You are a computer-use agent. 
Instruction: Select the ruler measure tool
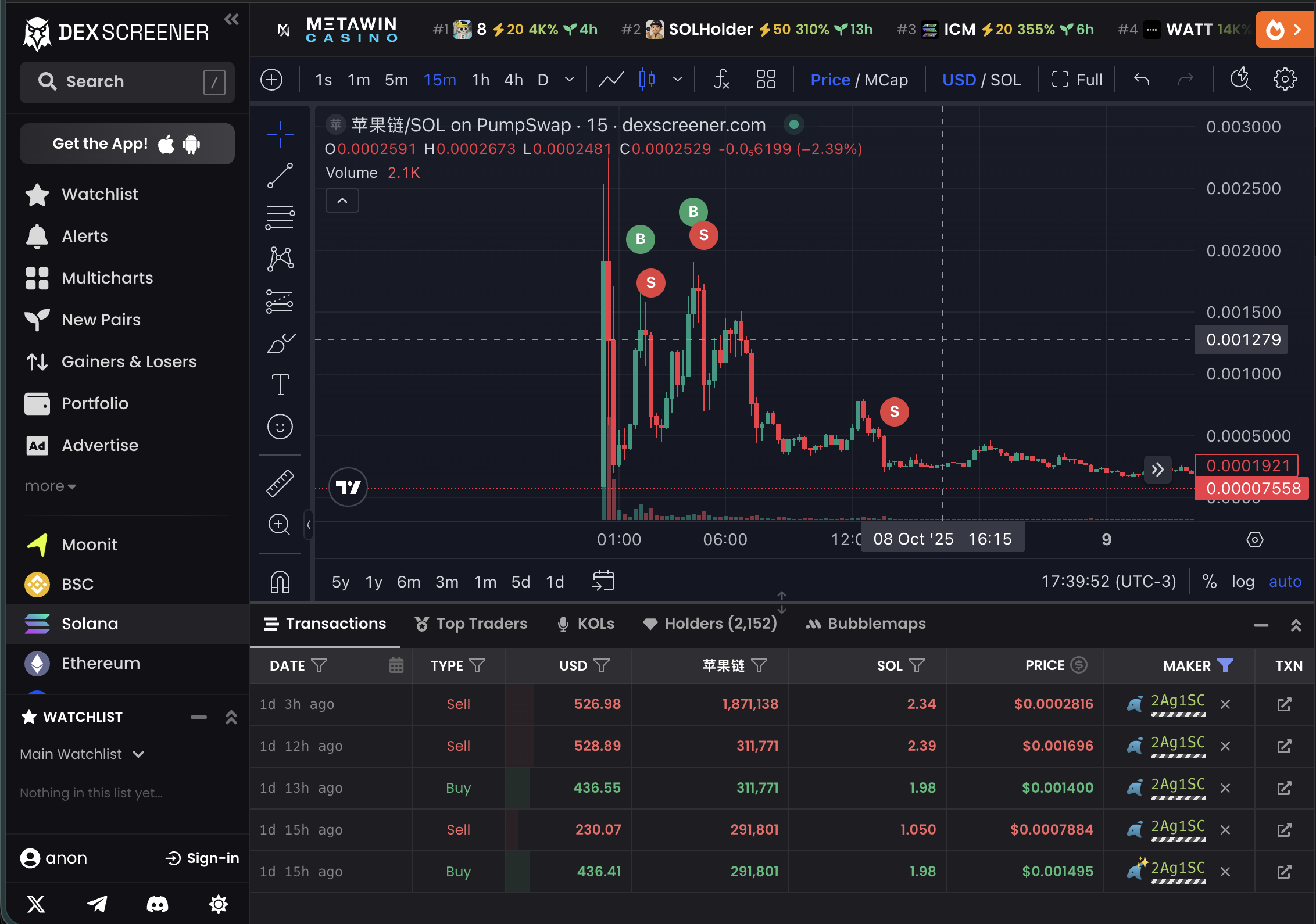280,483
